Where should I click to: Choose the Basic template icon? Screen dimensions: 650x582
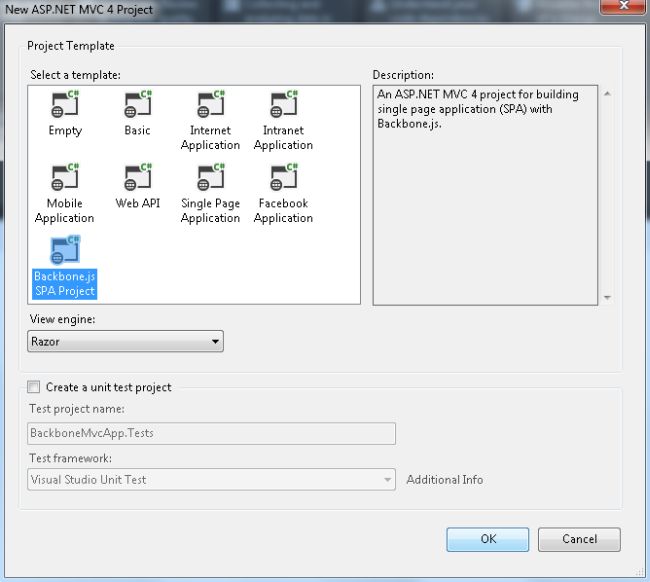pyautogui.click(x=138, y=104)
